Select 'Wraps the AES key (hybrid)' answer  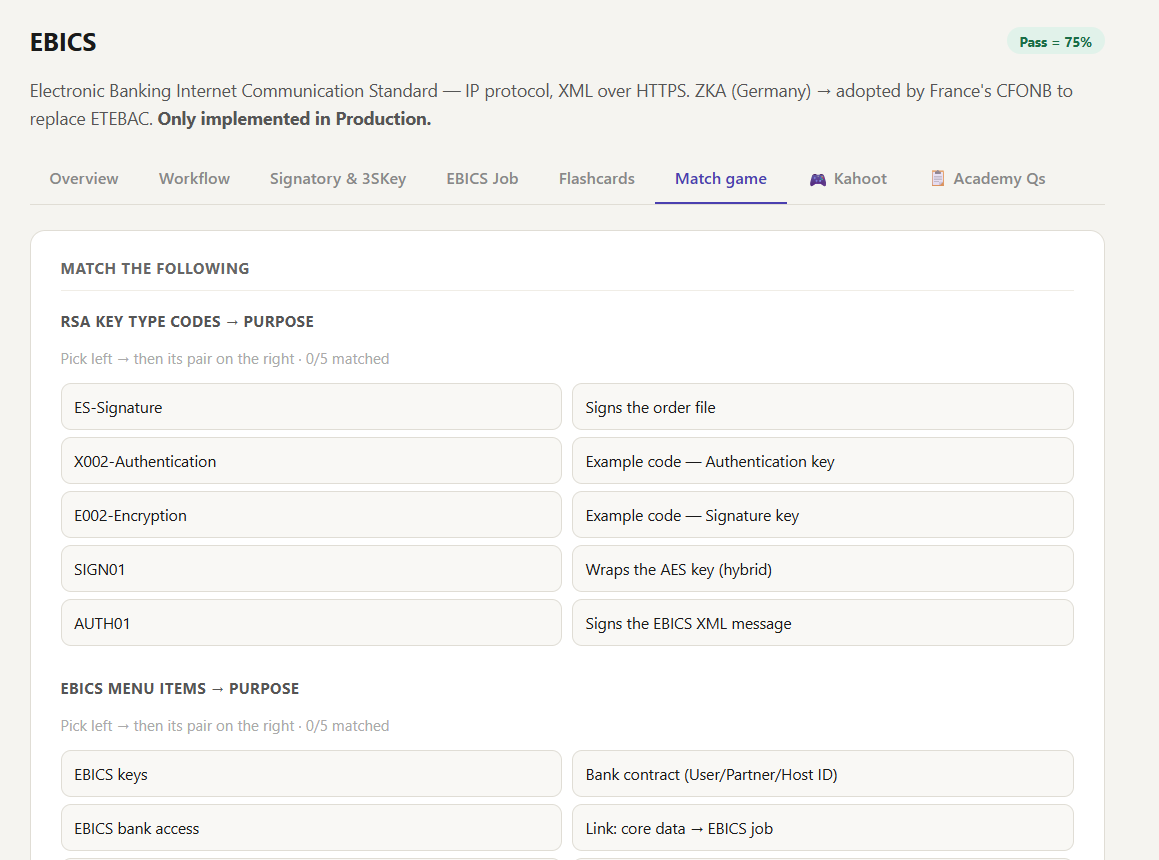pos(823,569)
